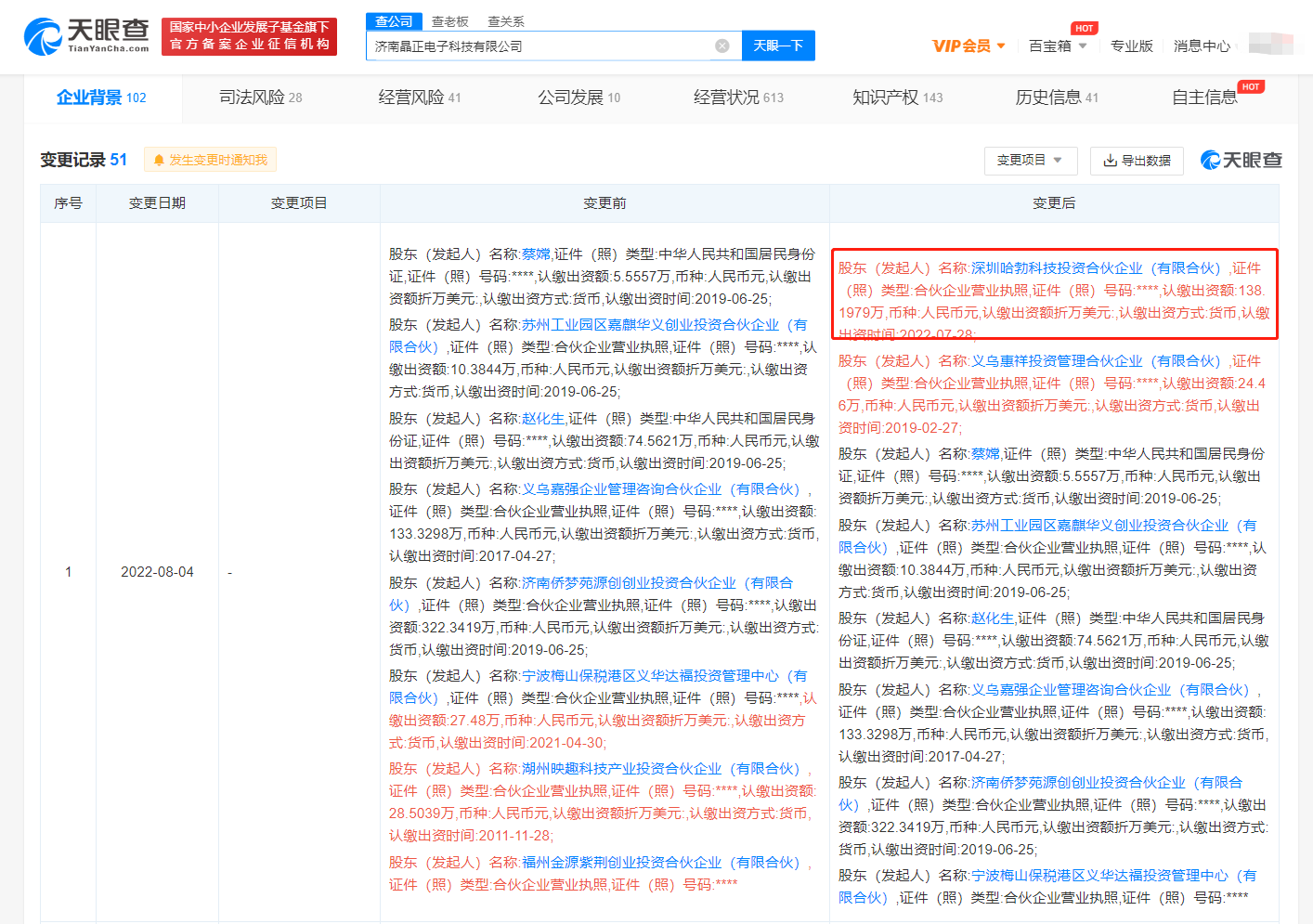Open the 企业背景 tab
Screen dimensions: 1313x924
101,98
